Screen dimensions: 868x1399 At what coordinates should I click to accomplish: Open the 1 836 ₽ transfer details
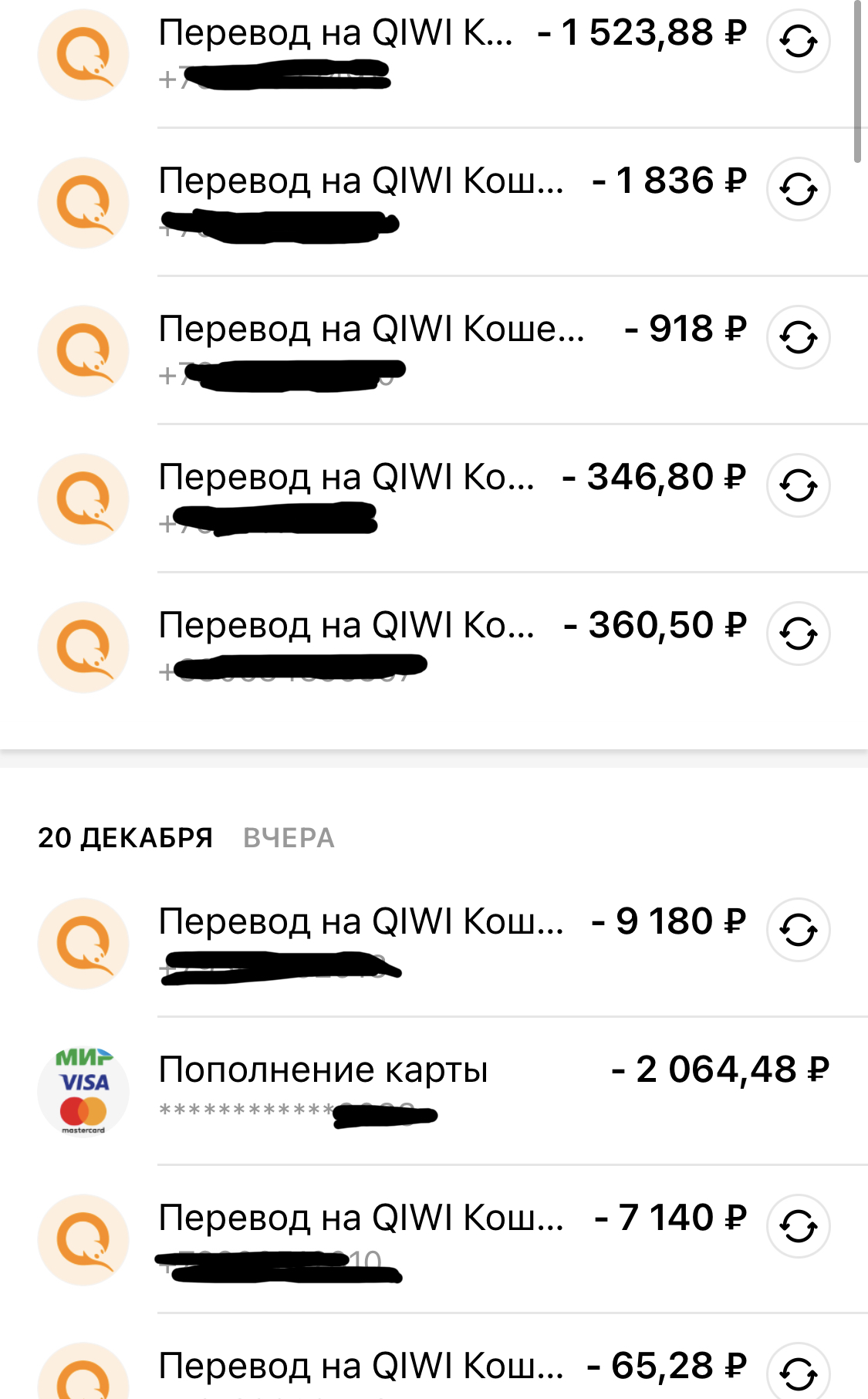click(x=360, y=181)
